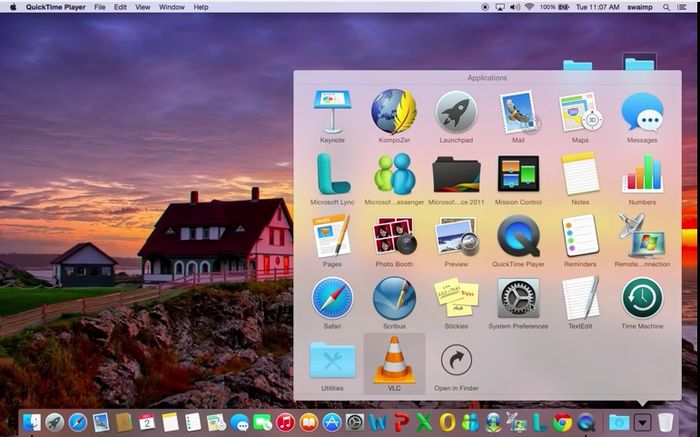The width and height of the screenshot is (700, 437).
Task: Click the Open in Finder button
Action: 456,360
